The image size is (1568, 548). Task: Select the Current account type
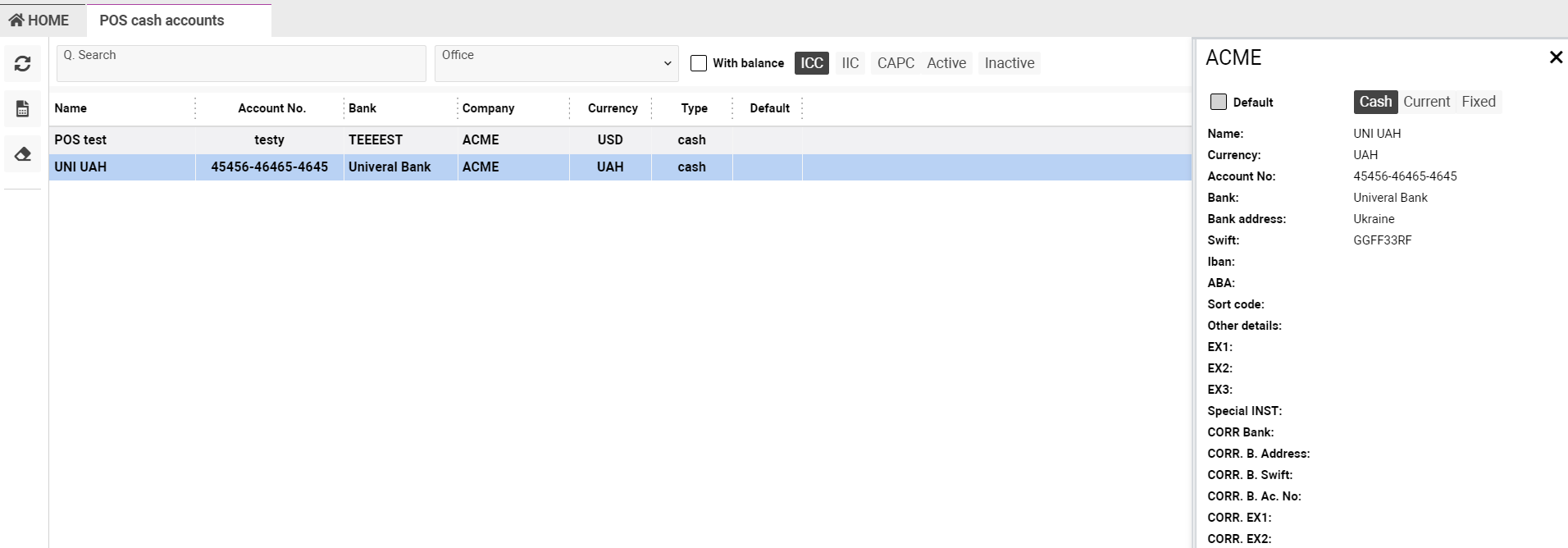[x=1426, y=102]
